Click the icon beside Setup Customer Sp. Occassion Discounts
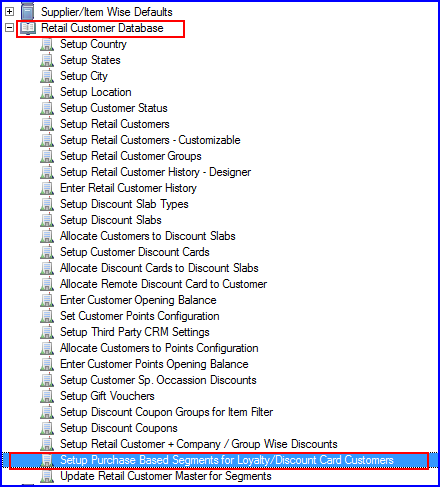This screenshot has height=487, width=440. coord(47,380)
